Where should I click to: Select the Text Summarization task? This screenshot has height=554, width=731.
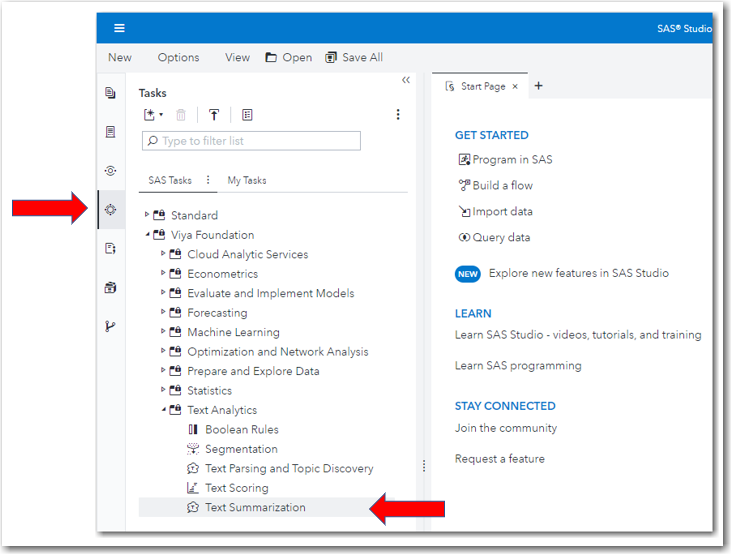[x=255, y=508]
